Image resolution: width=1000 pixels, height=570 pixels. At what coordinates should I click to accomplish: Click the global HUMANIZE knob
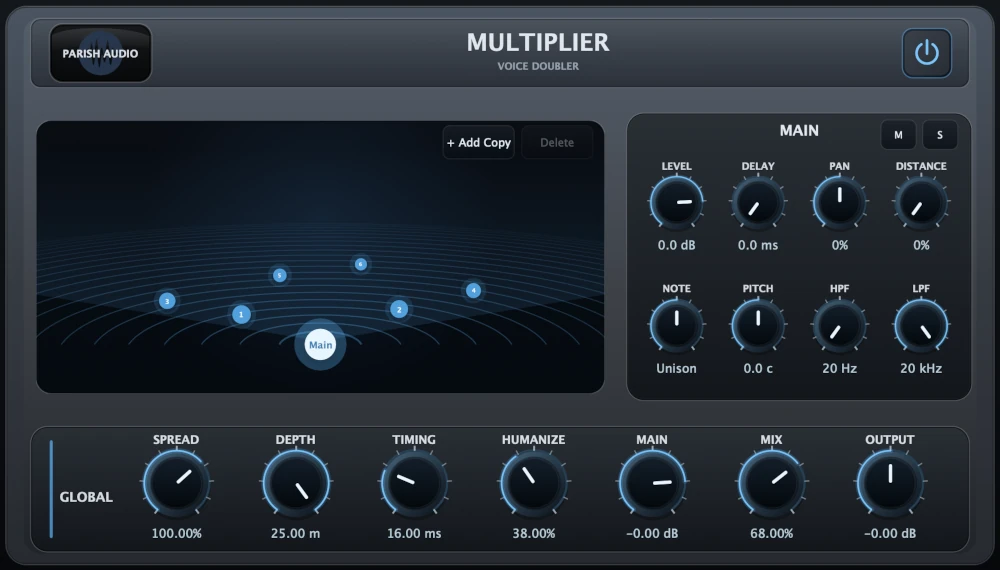[533, 483]
